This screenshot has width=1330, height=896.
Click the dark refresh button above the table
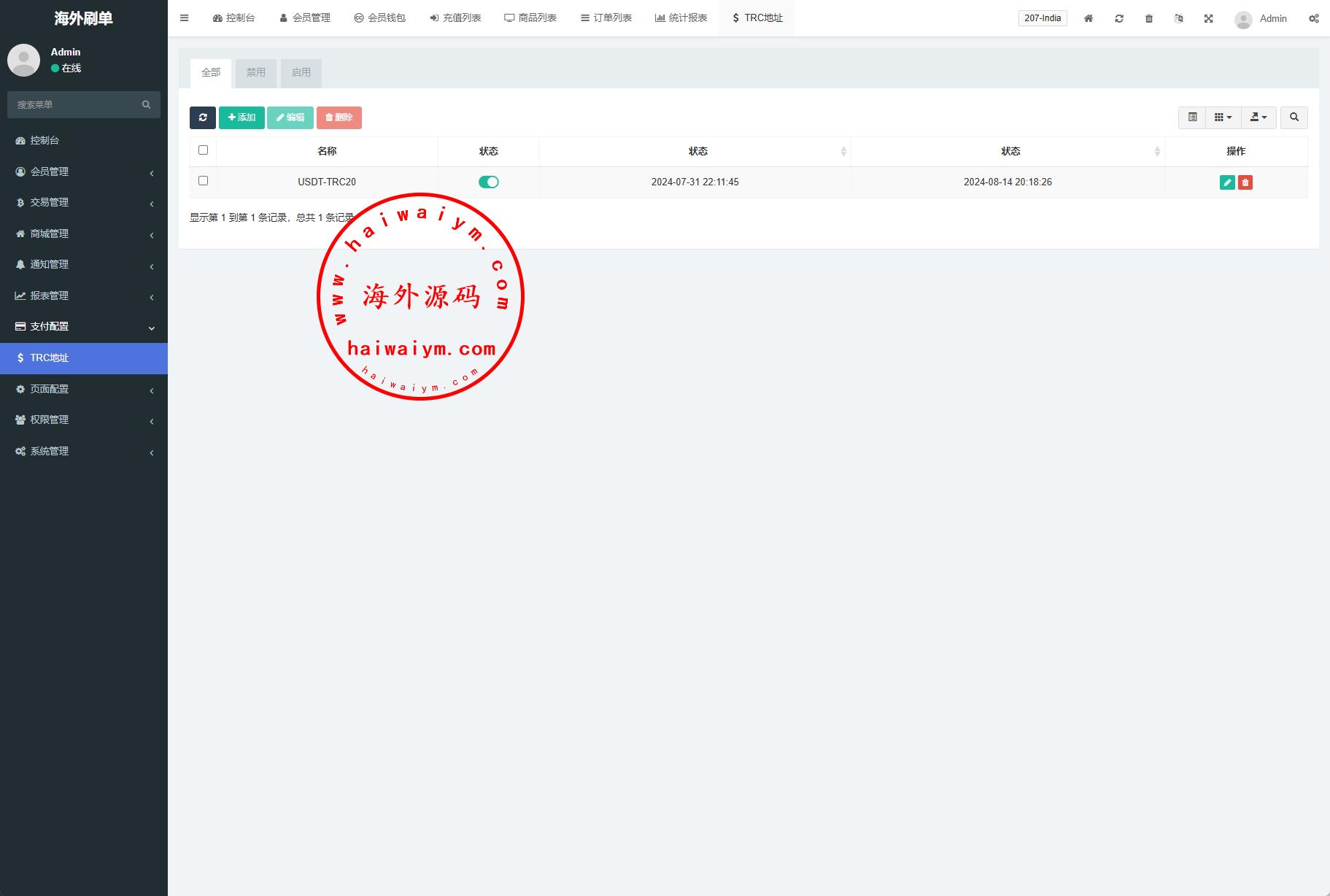click(x=203, y=117)
